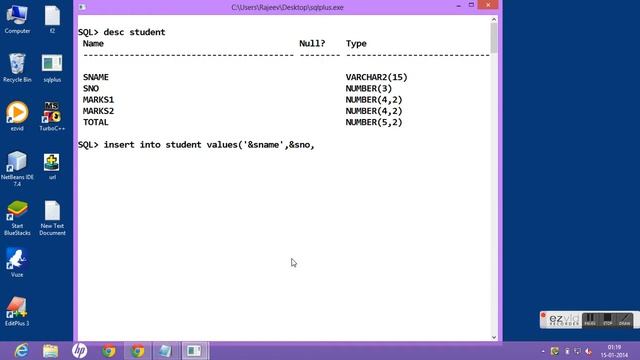Select the f2 file on desktop
The height and width of the screenshot is (360, 640).
(x=52, y=20)
